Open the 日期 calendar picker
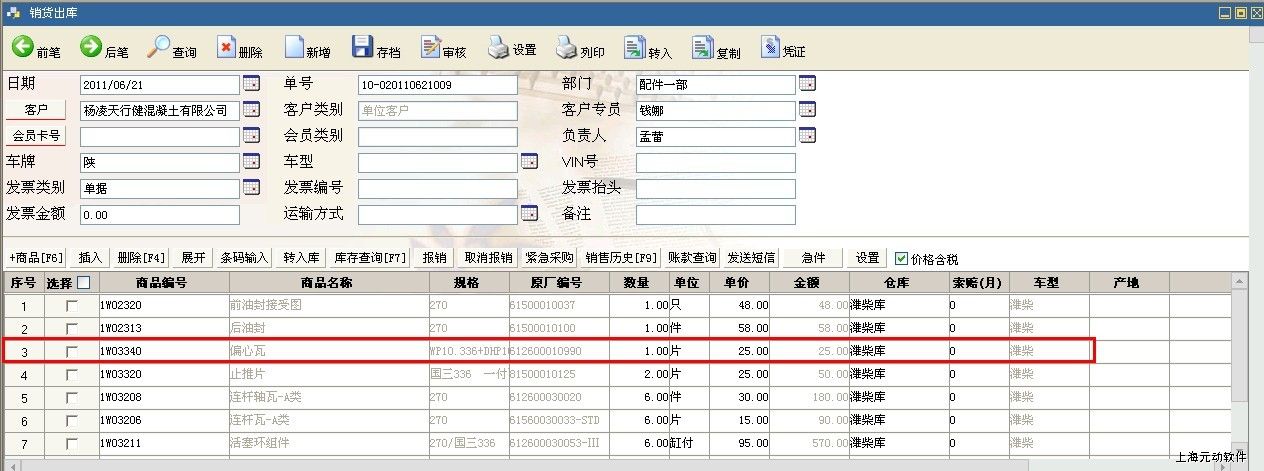1264x471 pixels. point(251,84)
